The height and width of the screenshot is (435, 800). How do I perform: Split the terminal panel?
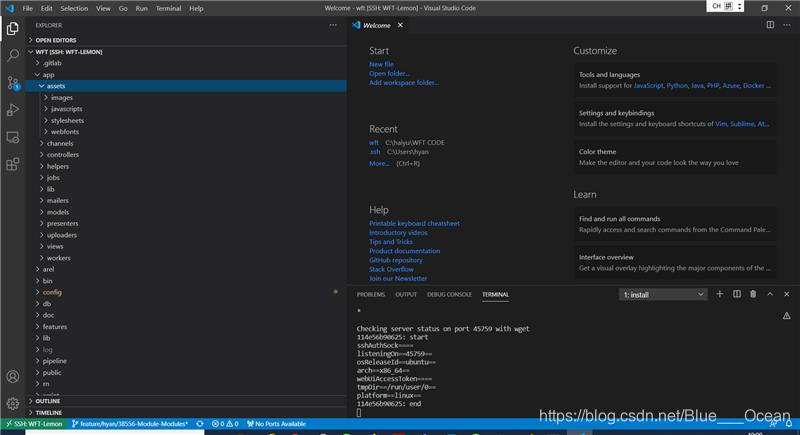click(737, 294)
